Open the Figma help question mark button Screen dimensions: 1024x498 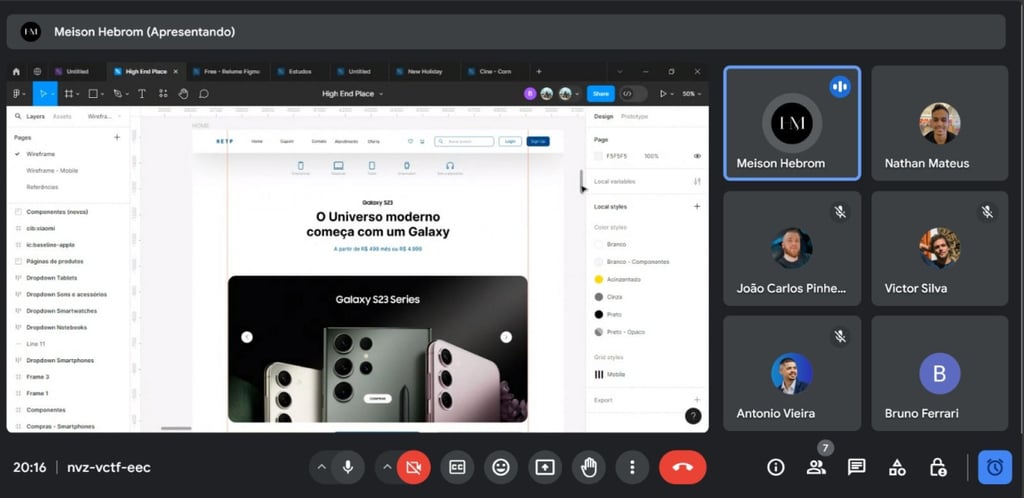point(693,416)
